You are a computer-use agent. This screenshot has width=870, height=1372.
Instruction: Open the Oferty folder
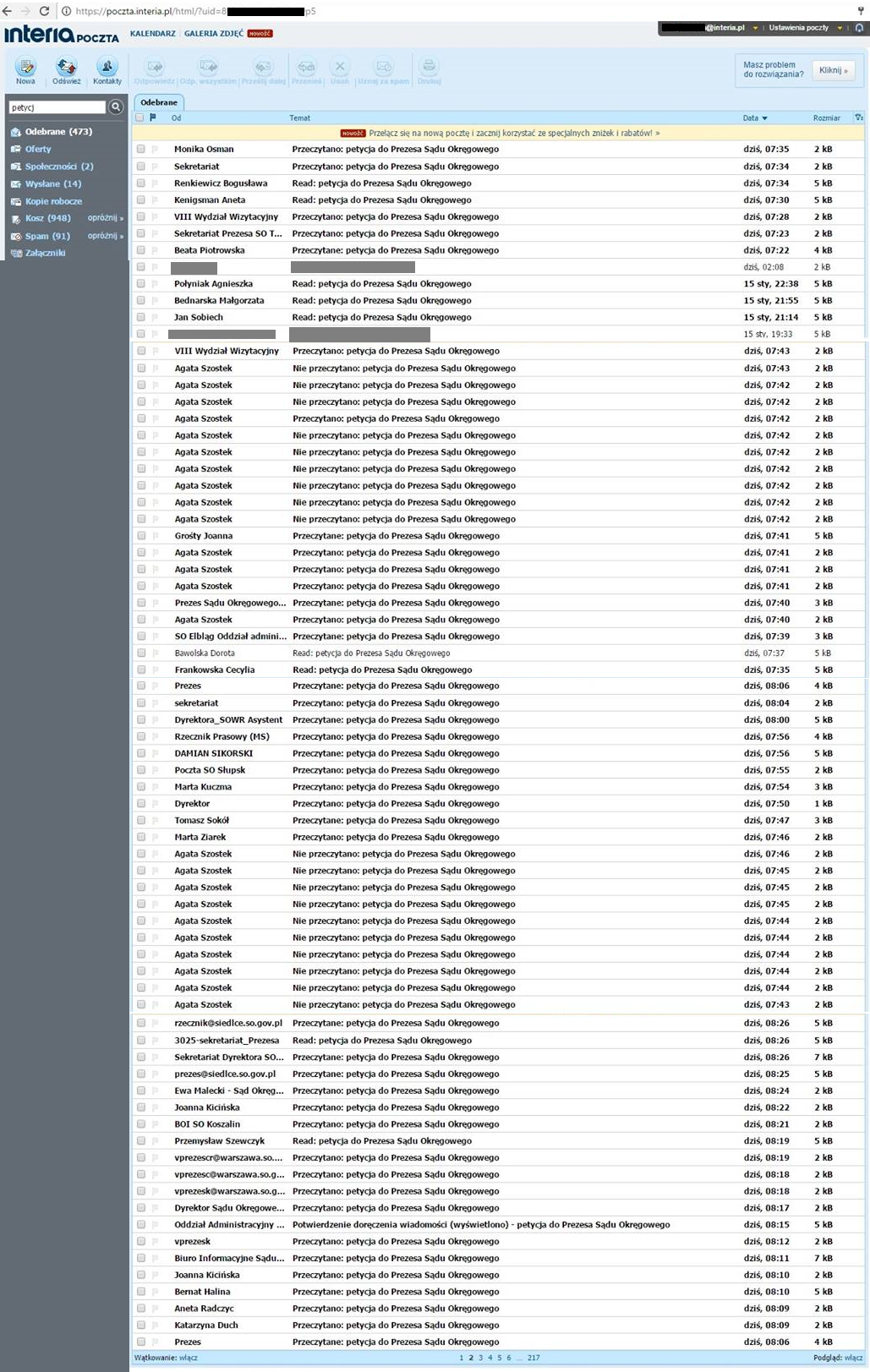[38, 149]
